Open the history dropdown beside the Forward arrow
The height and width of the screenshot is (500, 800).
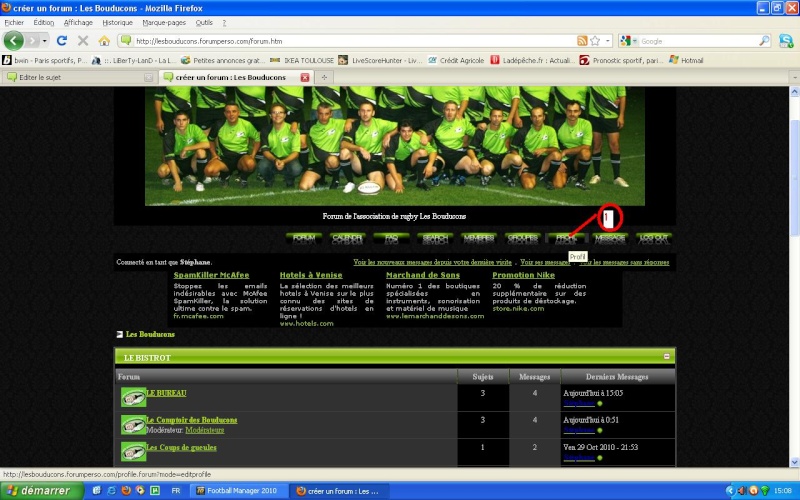[45, 41]
